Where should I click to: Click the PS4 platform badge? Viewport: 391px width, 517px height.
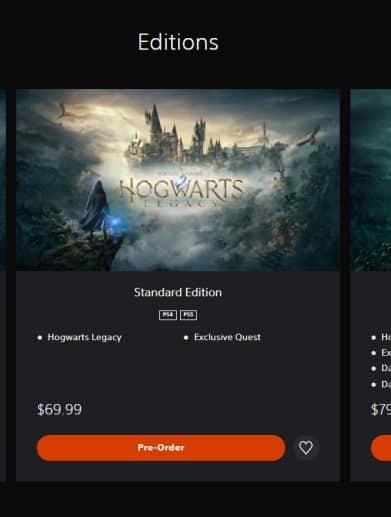(x=168, y=315)
